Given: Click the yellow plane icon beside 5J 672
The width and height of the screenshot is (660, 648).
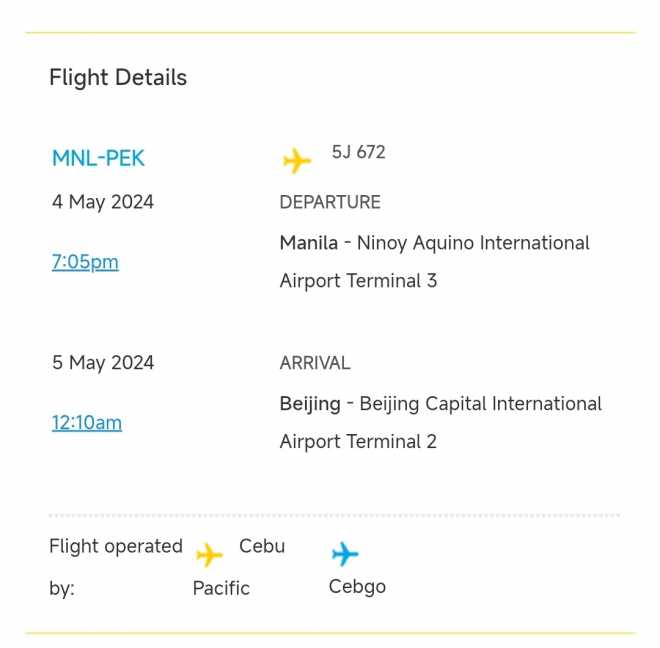Looking at the screenshot, I should tap(297, 160).
